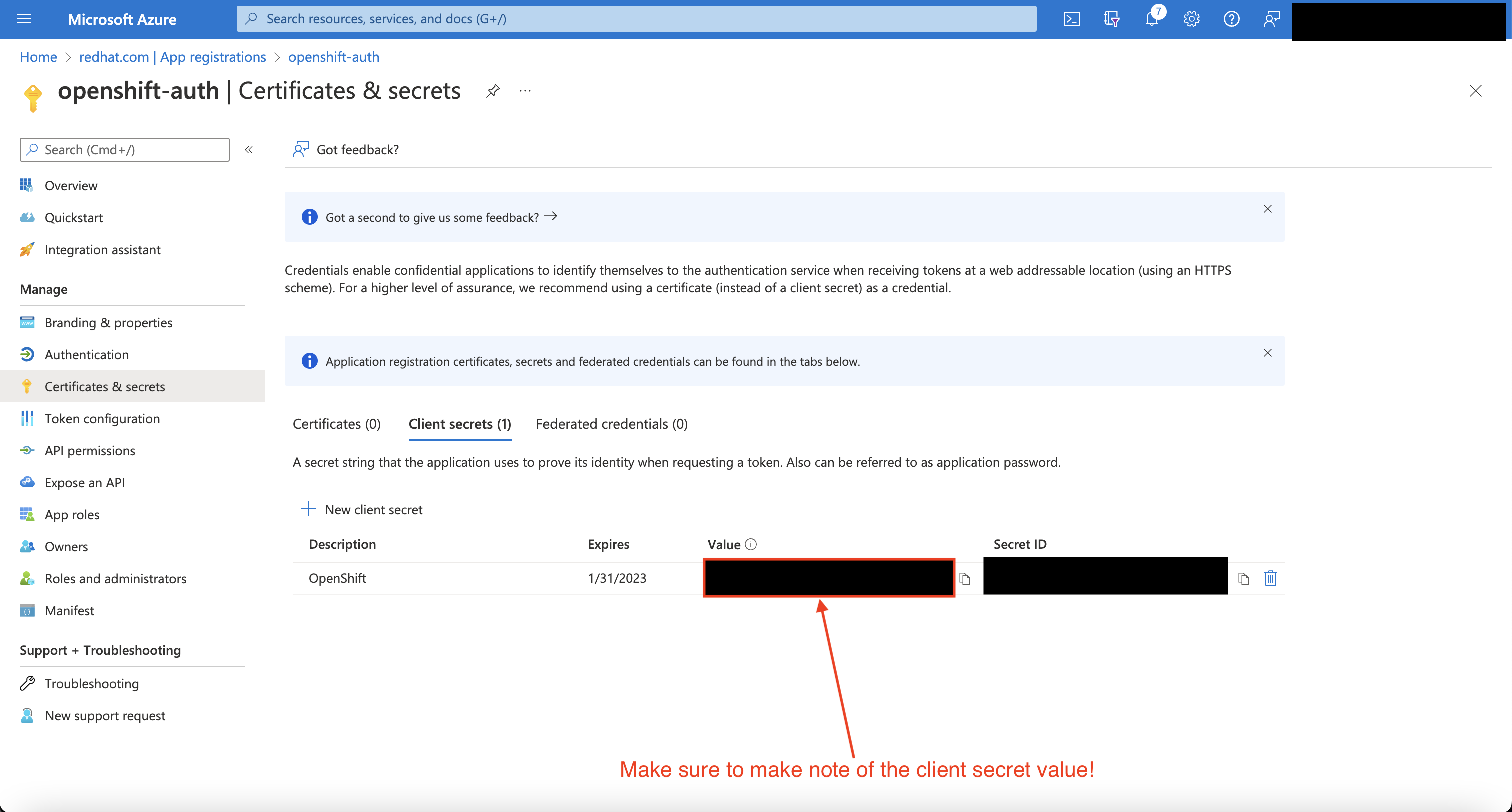Click the App roles icon
The height and width of the screenshot is (812, 1512).
tap(27, 514)
